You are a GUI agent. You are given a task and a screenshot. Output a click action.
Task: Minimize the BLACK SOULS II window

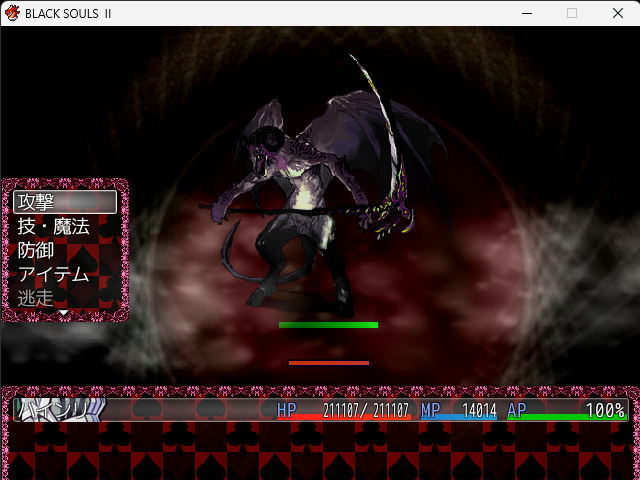coord(526,13)
